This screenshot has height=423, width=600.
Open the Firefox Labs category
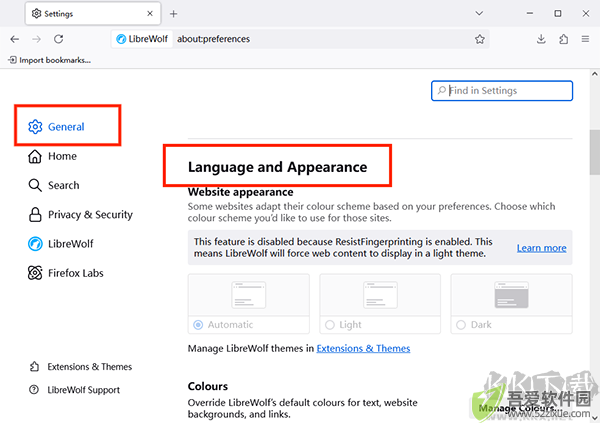(65, 273)
